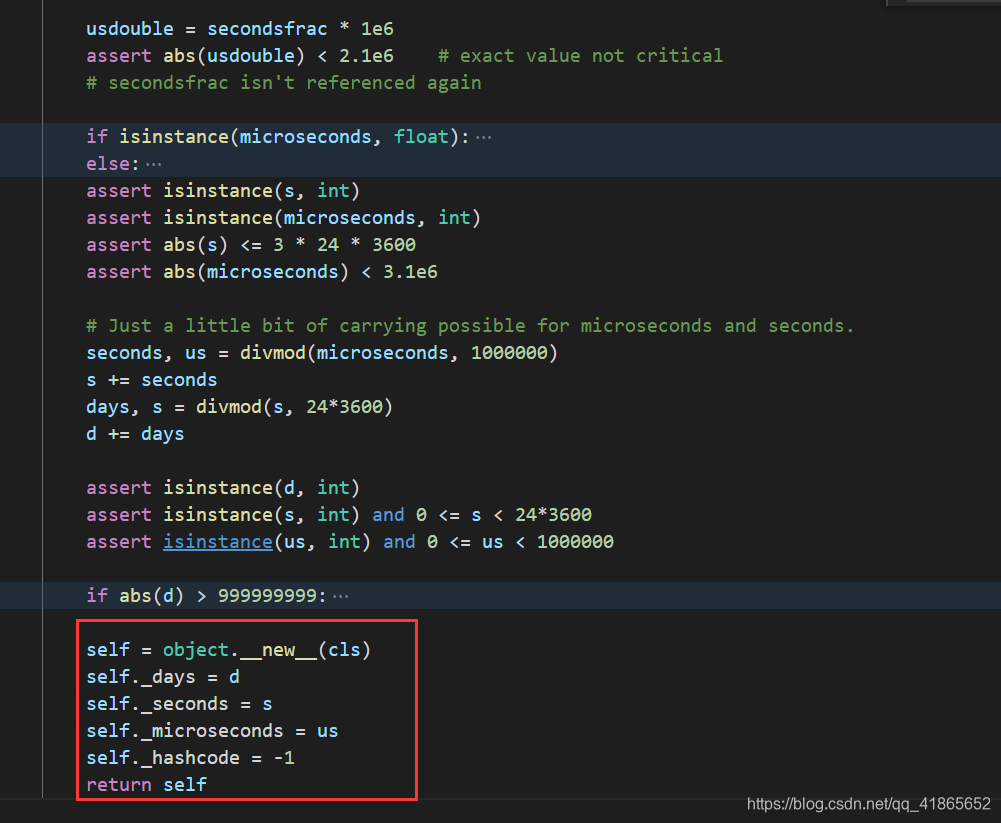Screen dimensions: 1001x823
Task: Click 'and 0 <= s < 24*3600' assertion line
Action: pyautogui.click(x=339, y=515)
